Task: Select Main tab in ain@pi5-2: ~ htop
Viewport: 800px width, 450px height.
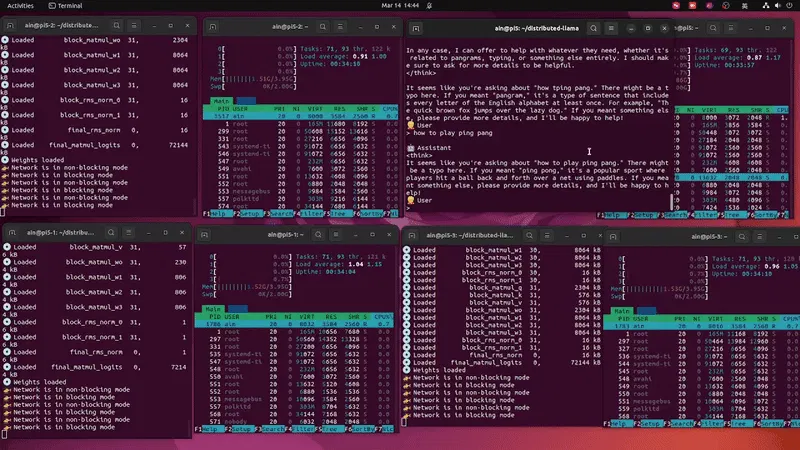Action: [x=221, y=101]
